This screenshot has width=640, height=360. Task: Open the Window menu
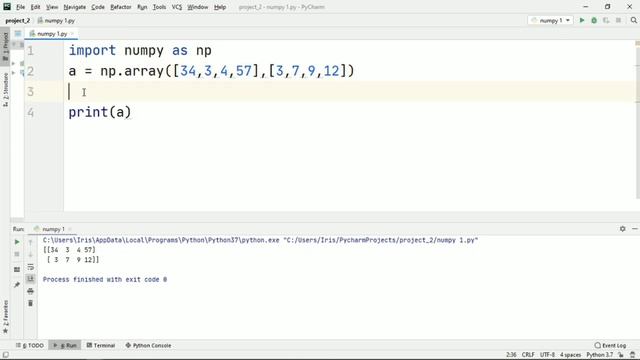point(198,7)
